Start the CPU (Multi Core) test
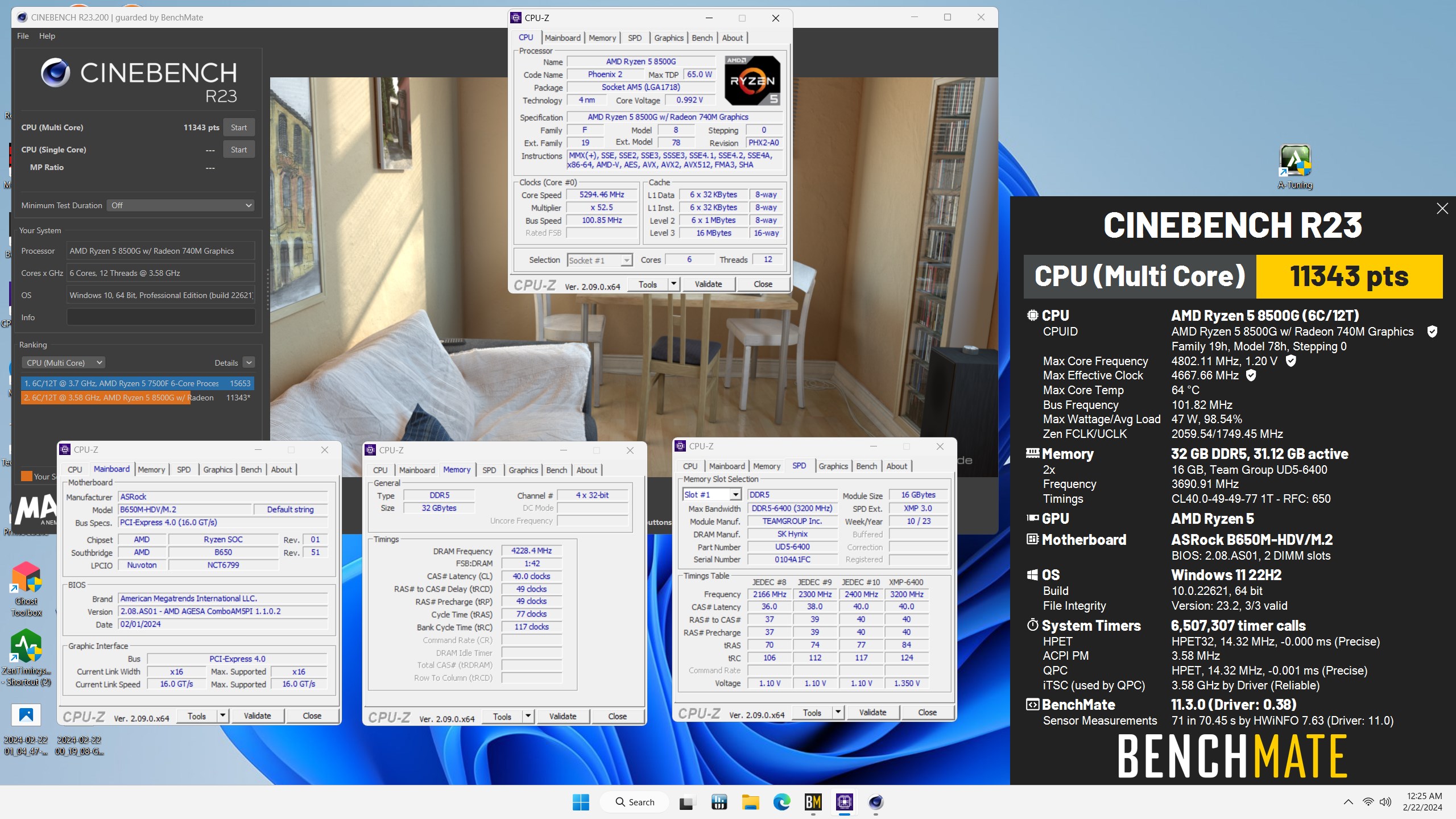 (239, 127)
